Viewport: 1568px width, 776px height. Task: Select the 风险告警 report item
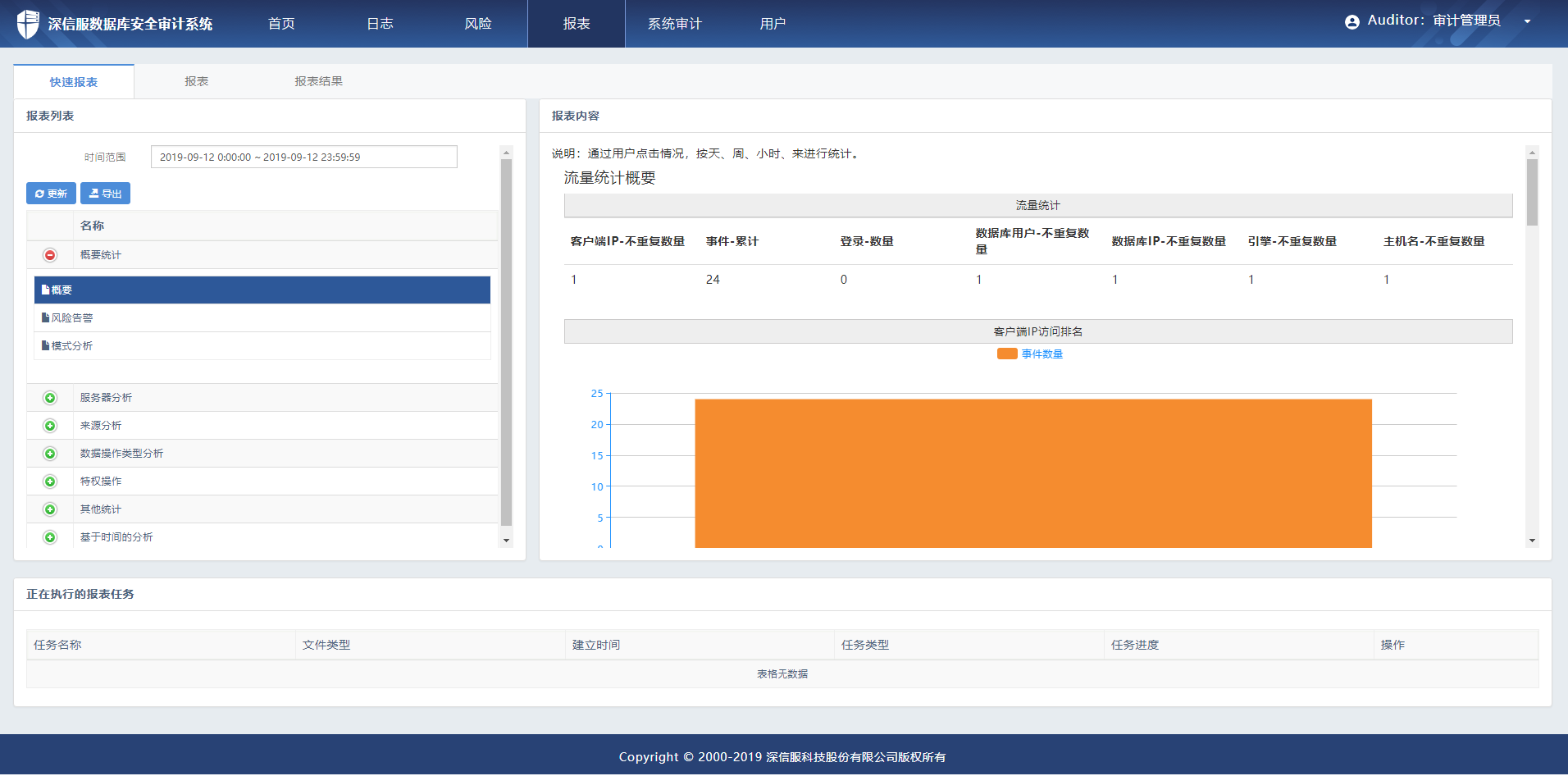click(x=72, y=318)
